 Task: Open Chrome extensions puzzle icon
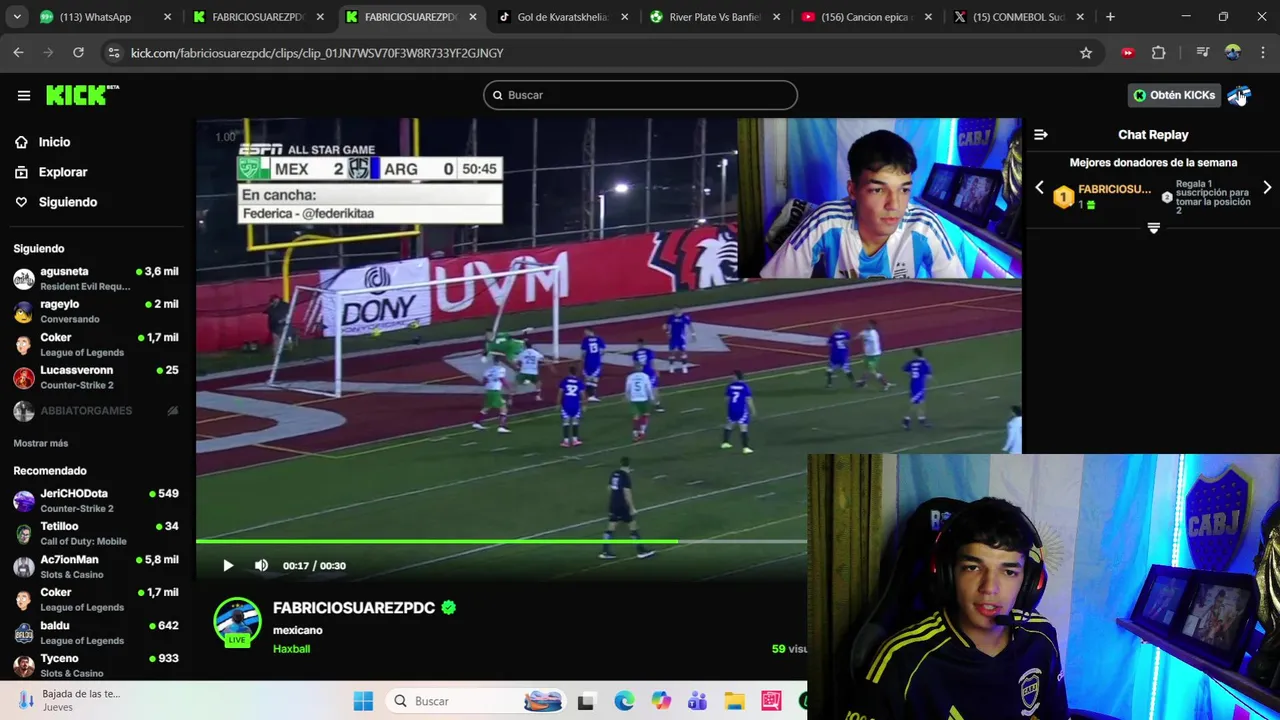point(1159,53)
